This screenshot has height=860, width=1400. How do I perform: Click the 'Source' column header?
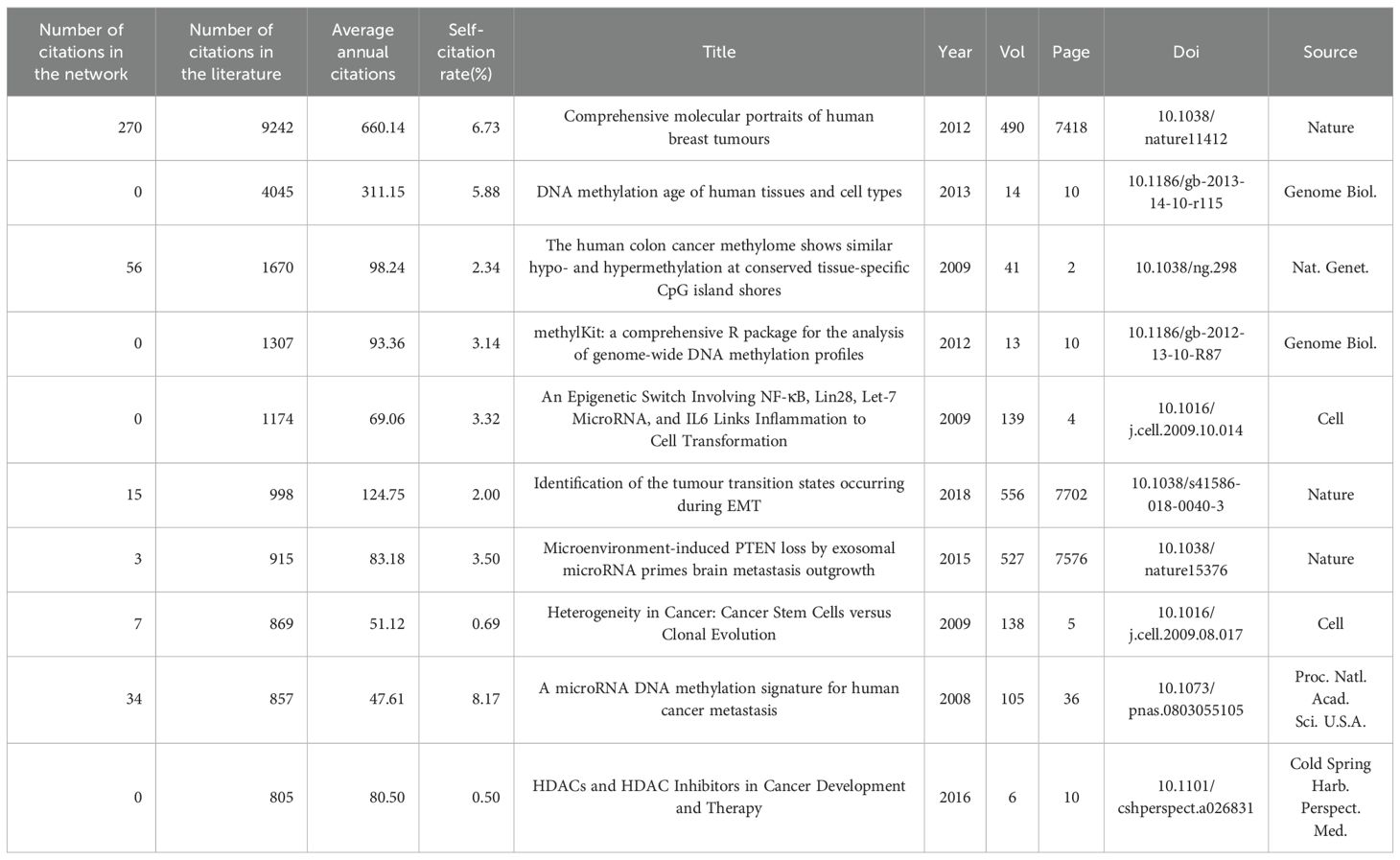[x=1330, y=52]
